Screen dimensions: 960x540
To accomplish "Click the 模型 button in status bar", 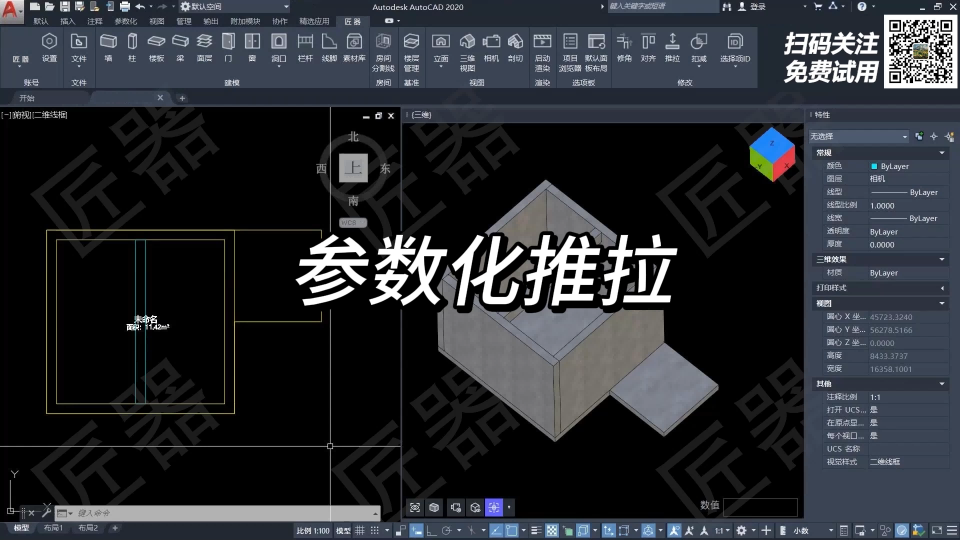I will (343, 530).
